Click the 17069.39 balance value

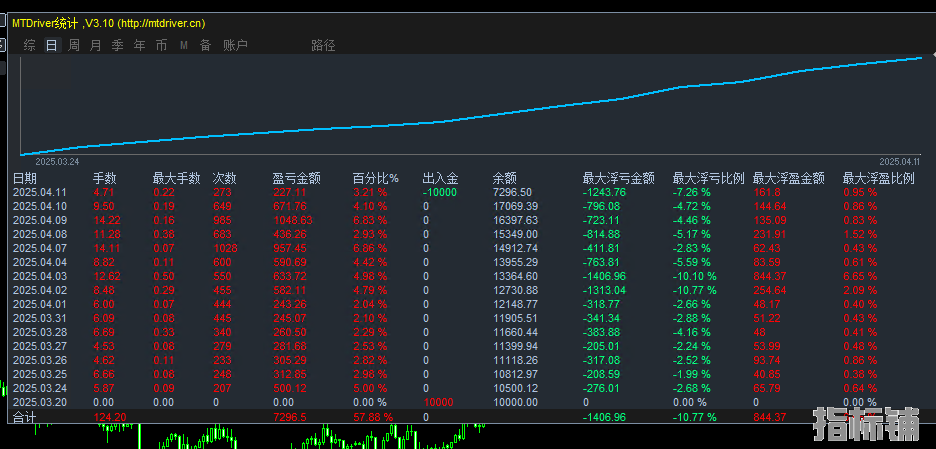coord(515,206)
